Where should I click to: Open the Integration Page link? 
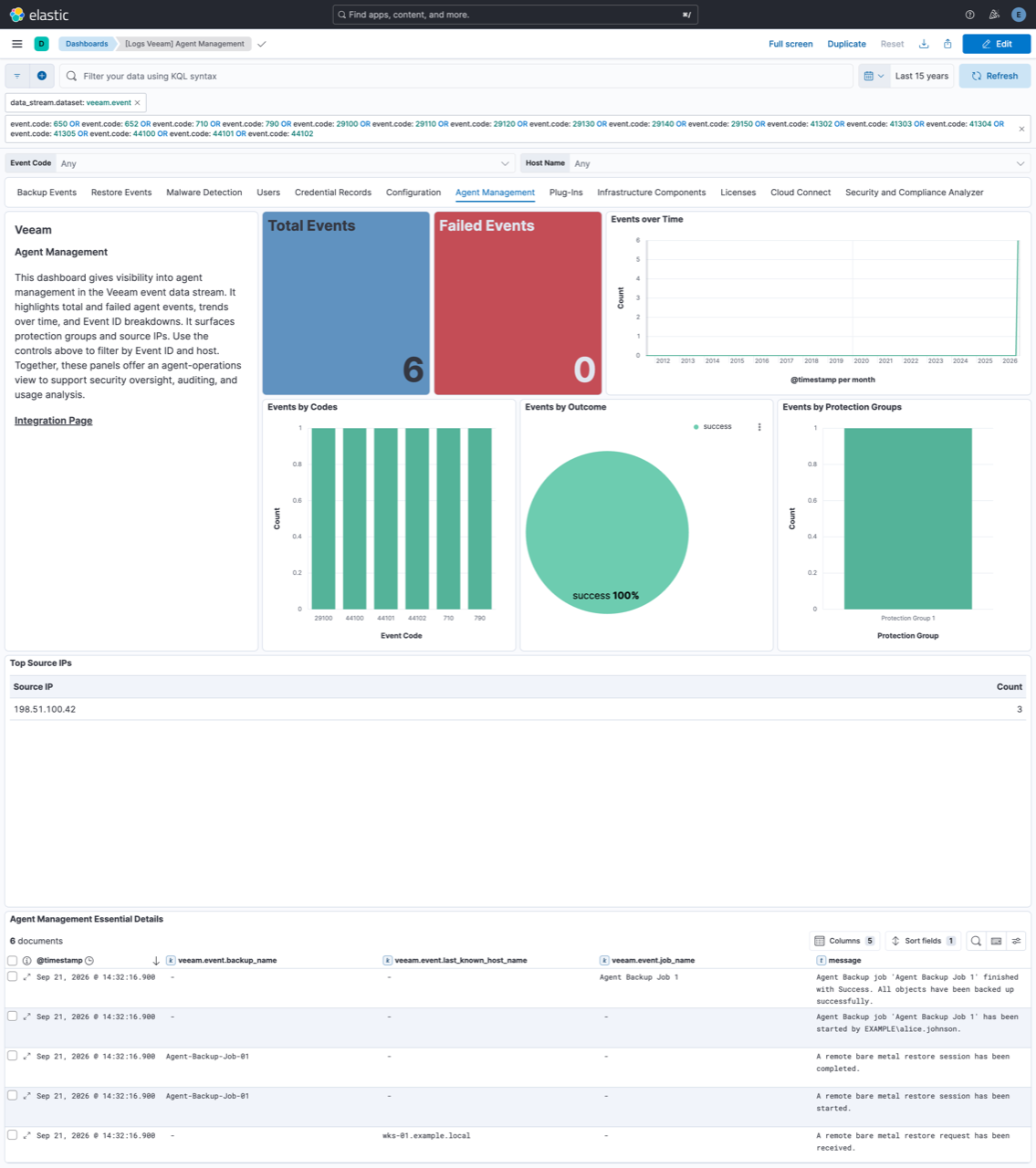tap(53, 421)
